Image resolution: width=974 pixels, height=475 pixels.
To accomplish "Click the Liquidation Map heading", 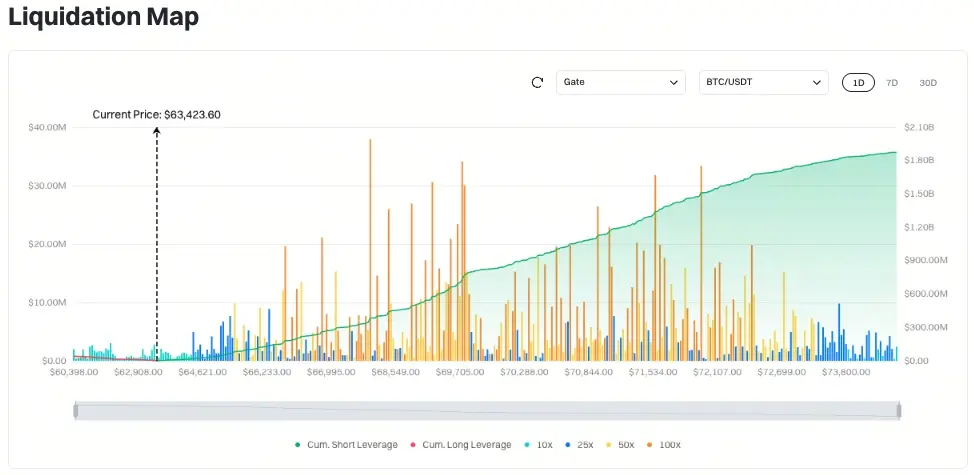I will tap(103, 17).
